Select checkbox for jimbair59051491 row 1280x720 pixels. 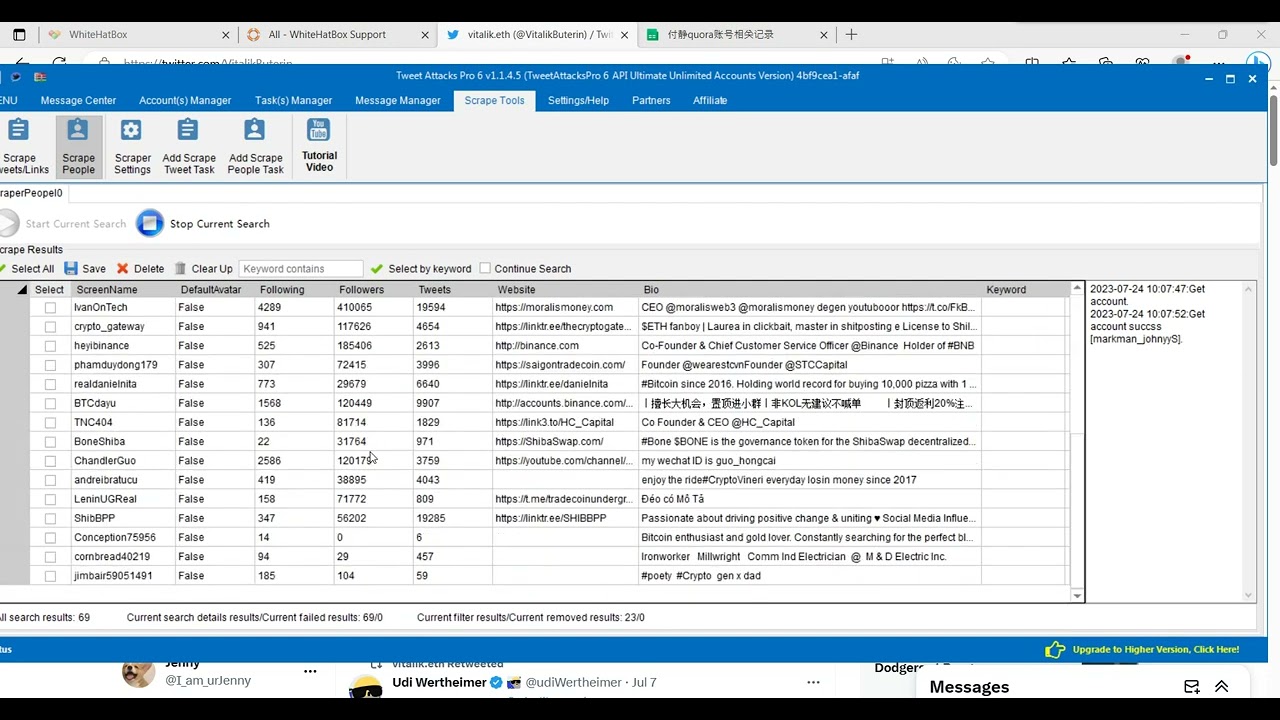[50, 576]
